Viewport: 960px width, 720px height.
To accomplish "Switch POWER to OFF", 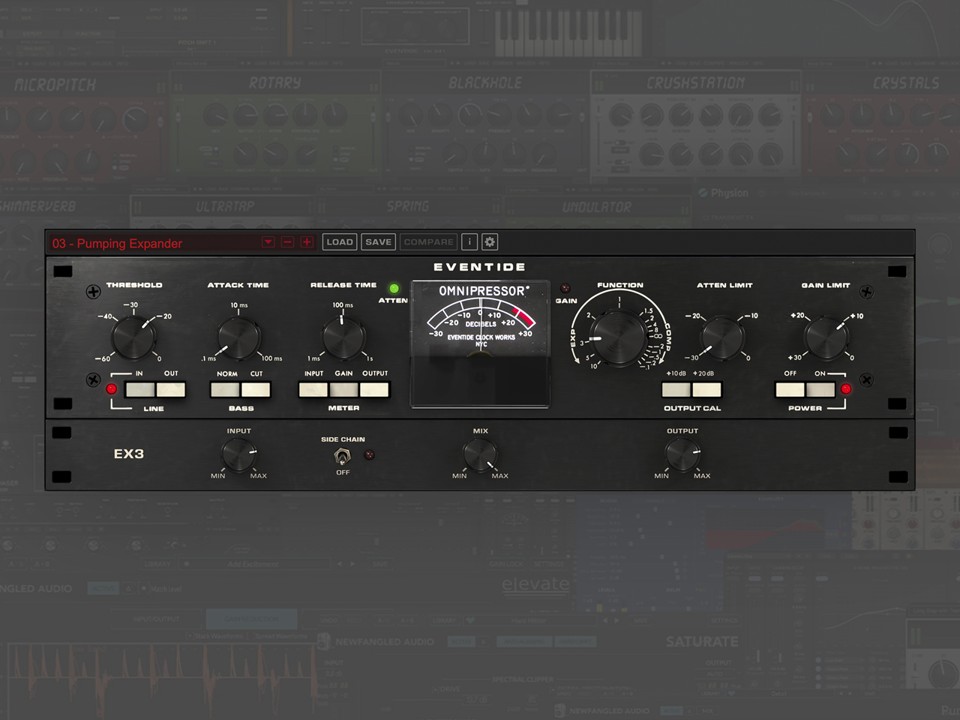I will (x=790, y=389).
